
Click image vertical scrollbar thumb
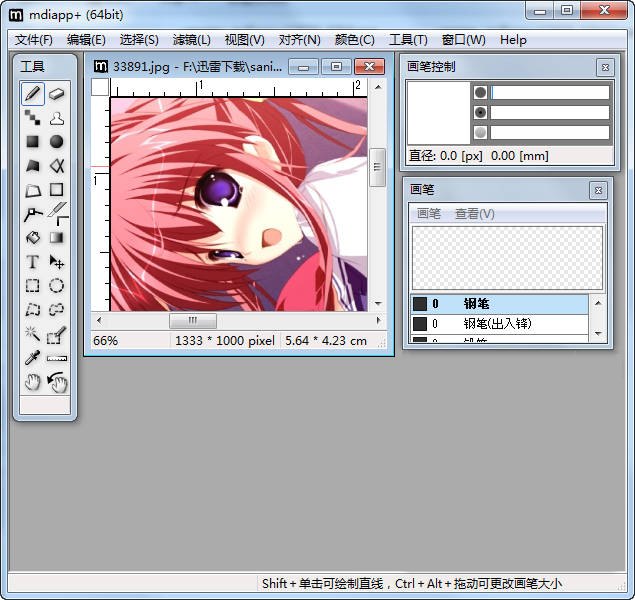(x=377, y=167)
